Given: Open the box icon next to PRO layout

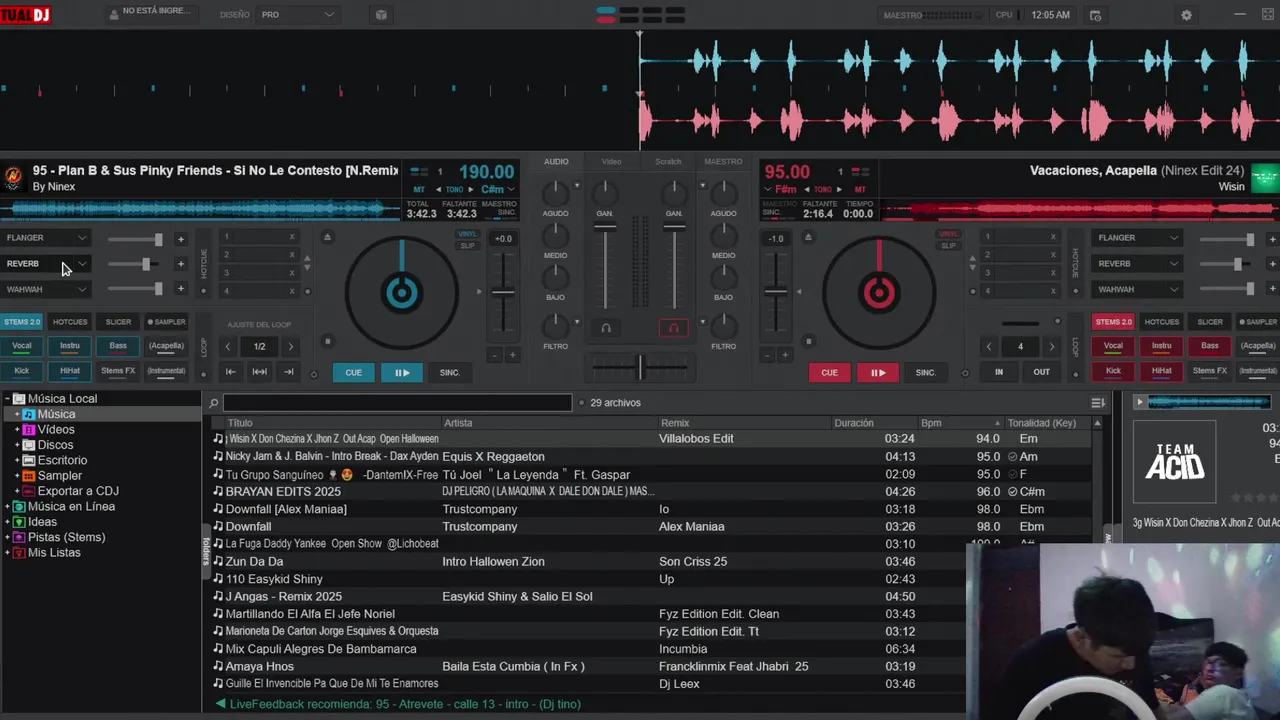Looking at the screenshot, I should (381, 15).
